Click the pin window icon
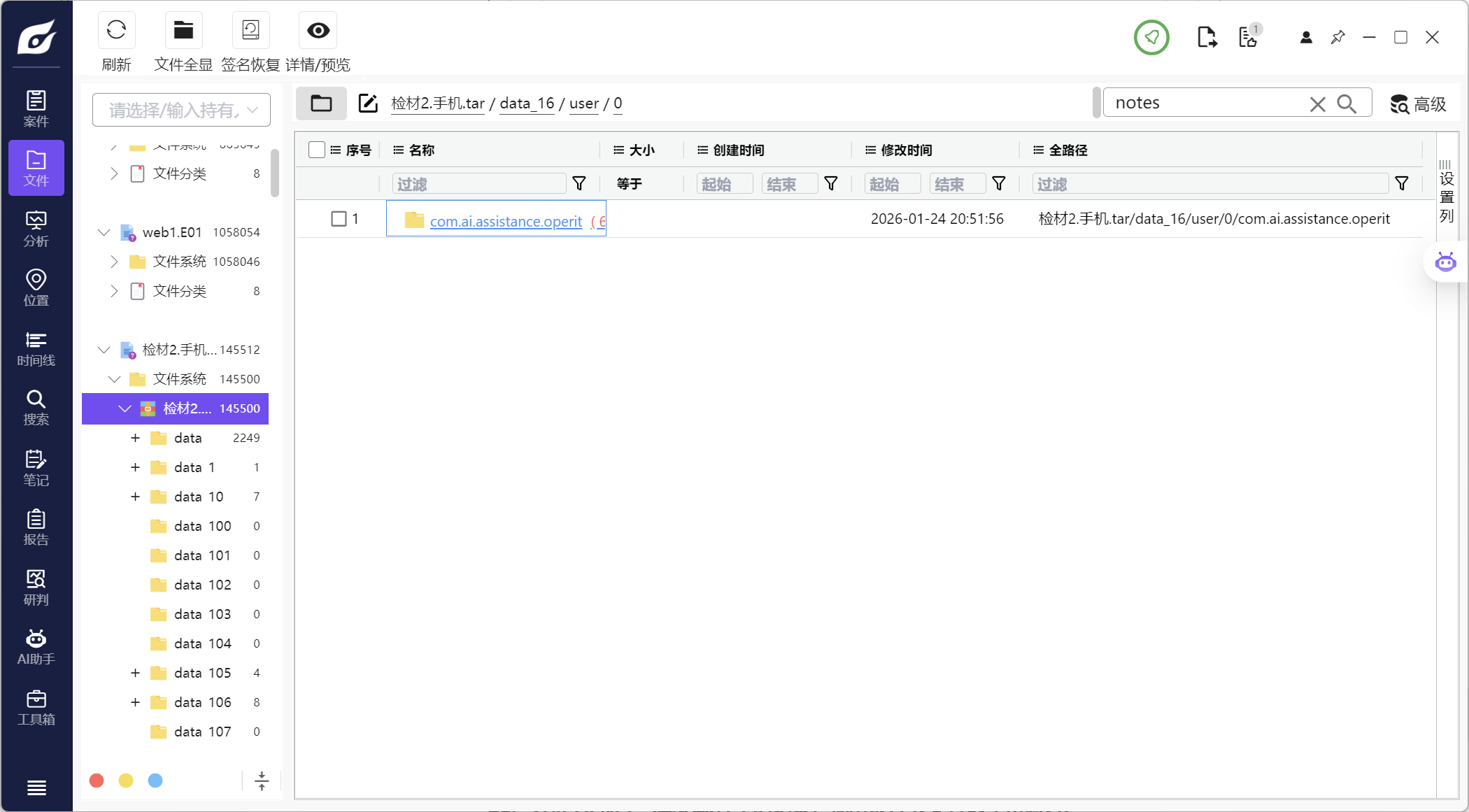1469x812 pixels. click(x=1337, y=37)
